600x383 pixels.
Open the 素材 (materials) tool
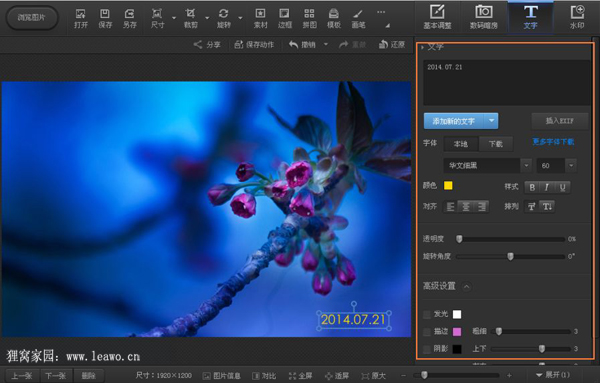point(260,19)
